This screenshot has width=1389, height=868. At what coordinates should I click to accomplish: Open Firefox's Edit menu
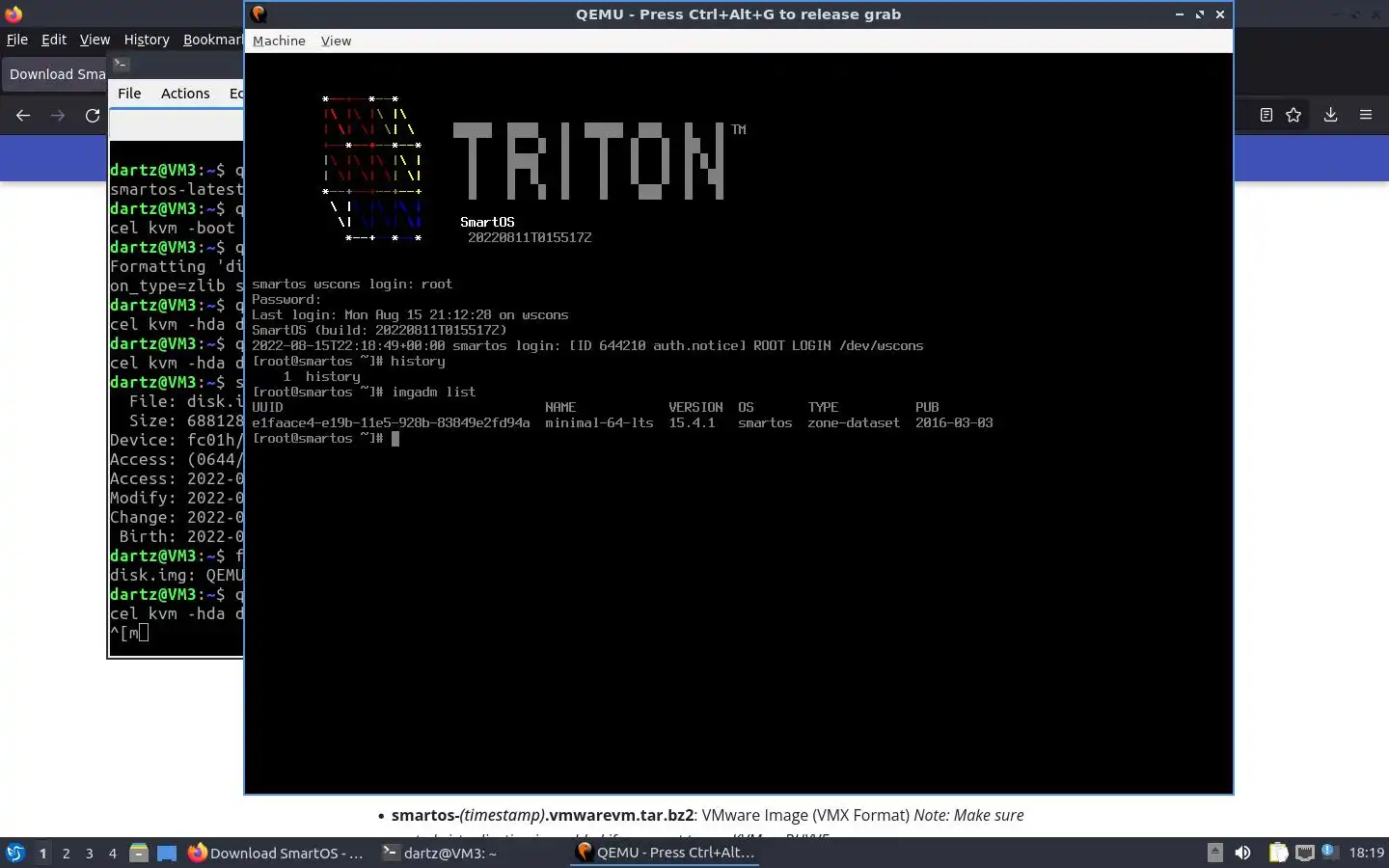(54, 40)
